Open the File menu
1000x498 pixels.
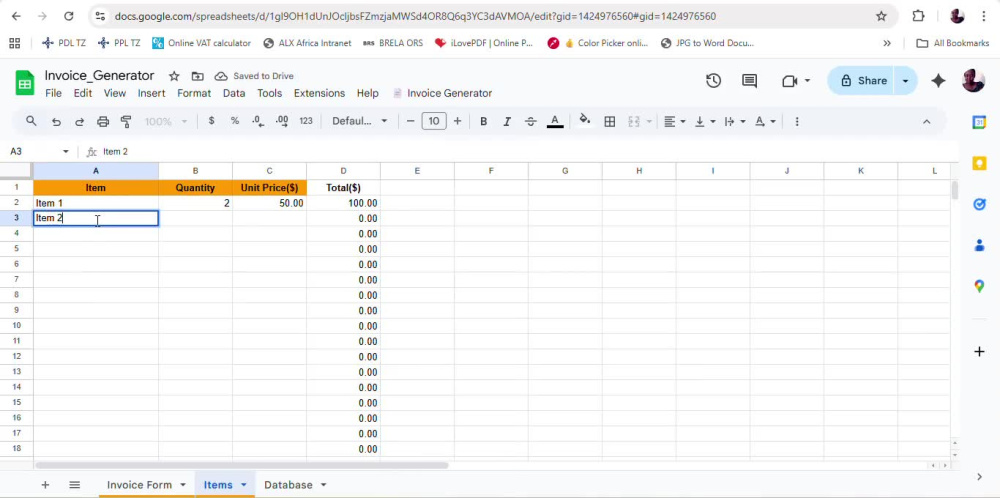[x=54, y=93]
